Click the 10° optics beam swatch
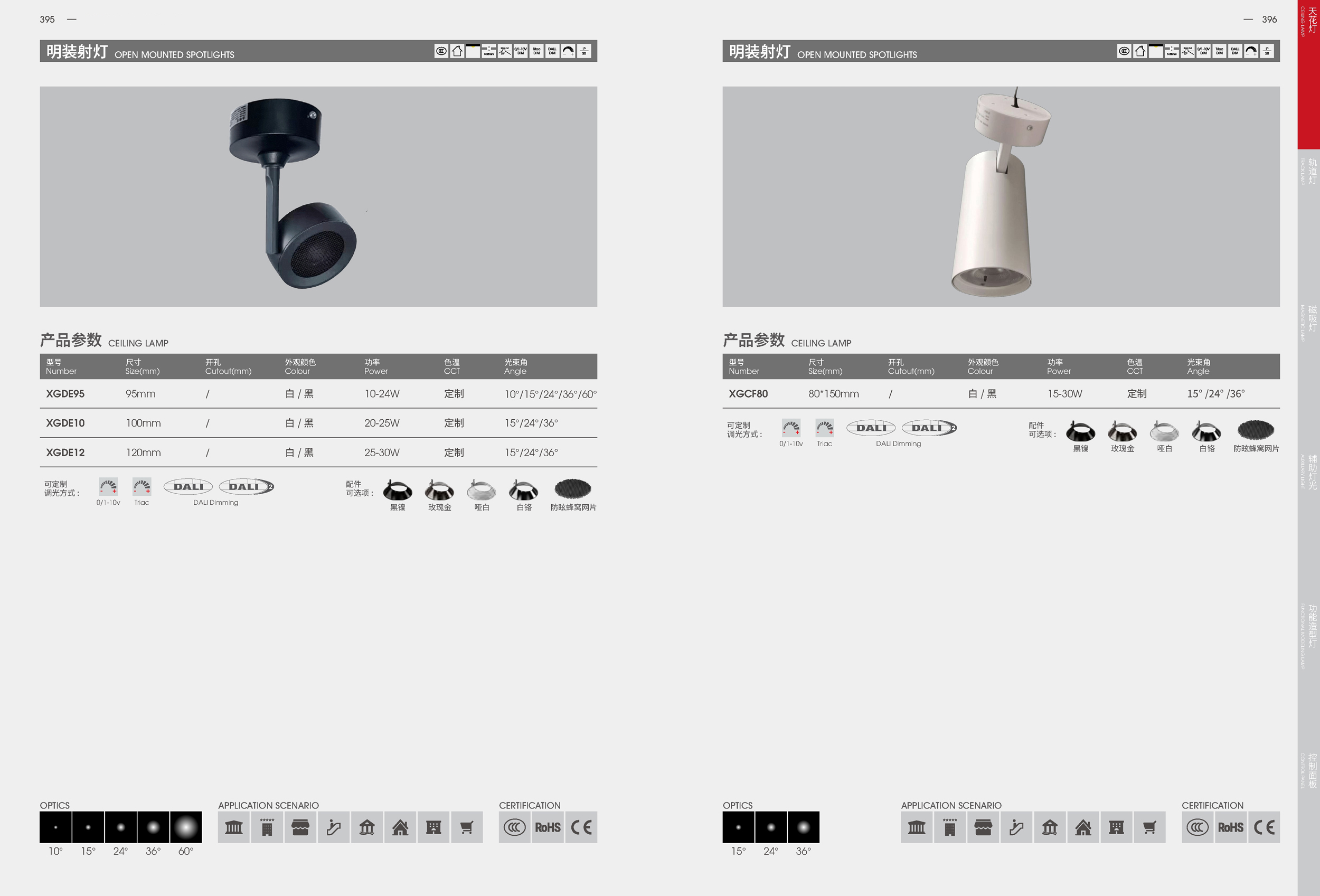This screenshot has width=1320, height=896. [x=55, y=827]
